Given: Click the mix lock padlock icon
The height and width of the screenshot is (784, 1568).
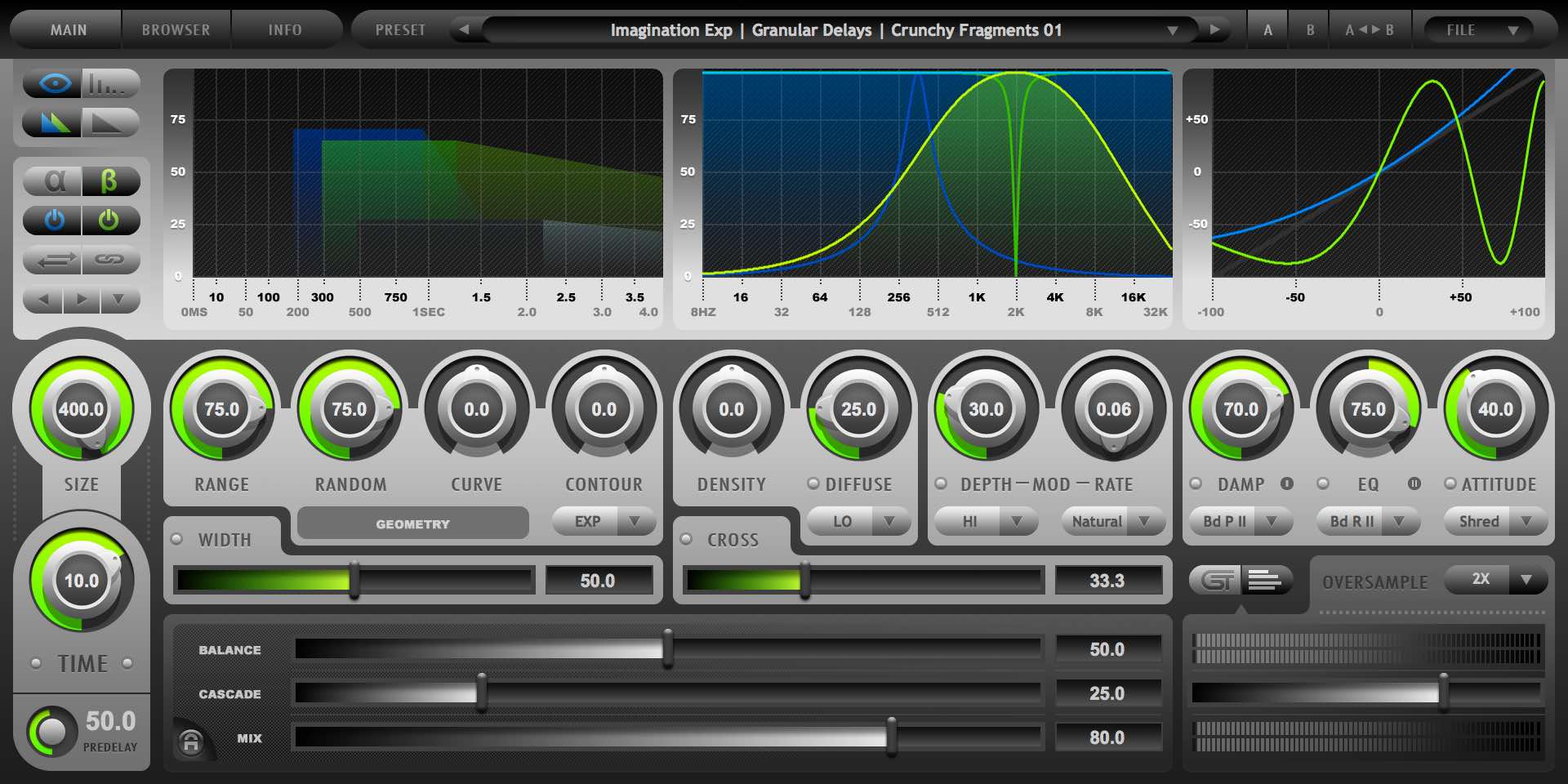Looking at the screenshot, I should pyautogui.click(x=191, y=742).
